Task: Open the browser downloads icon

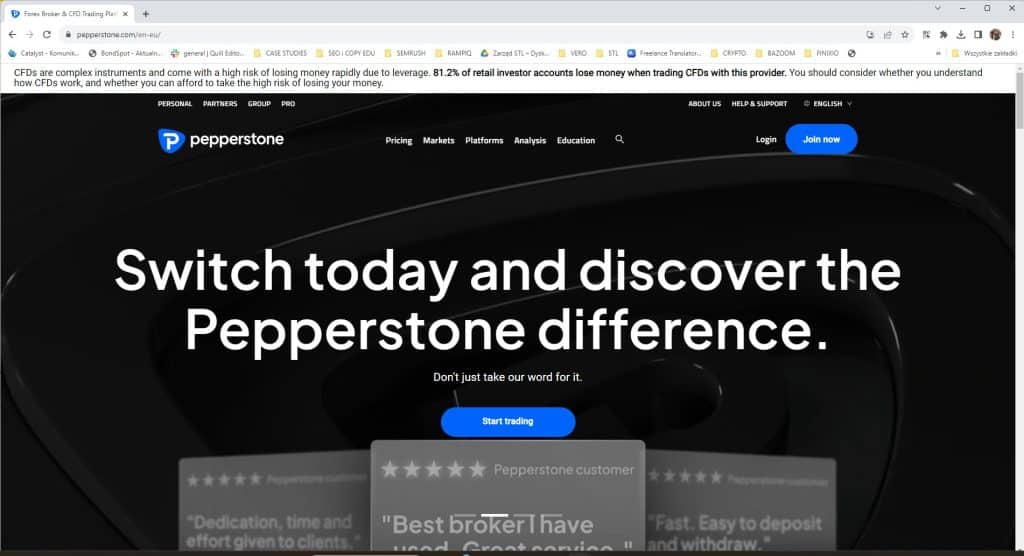Action: (x=960, y=34)
